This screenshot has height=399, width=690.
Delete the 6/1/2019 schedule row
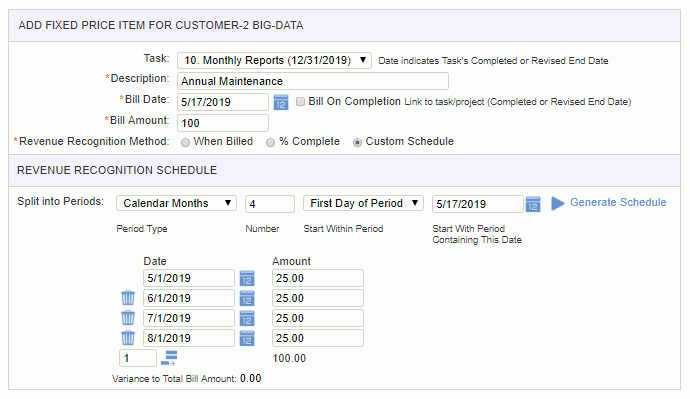coord(128,298)
